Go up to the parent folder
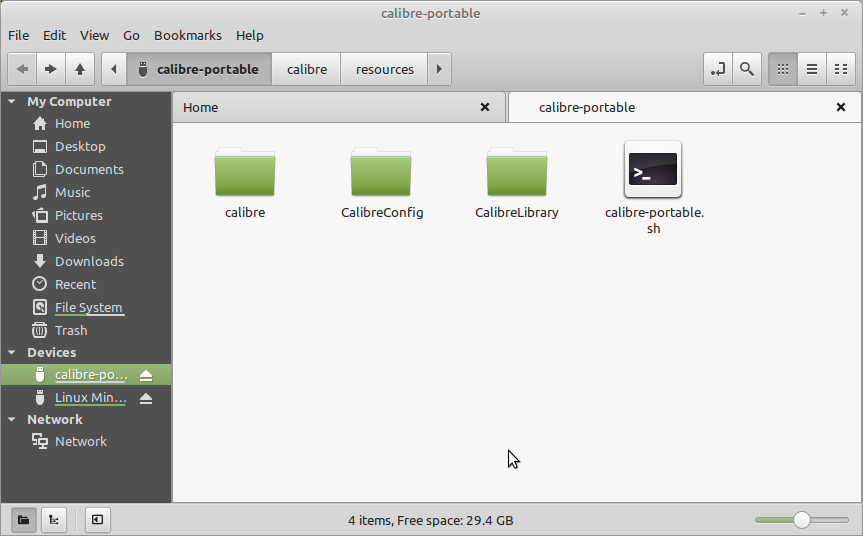The width and height of the screenshot is (863, 536). click(80, 69)
